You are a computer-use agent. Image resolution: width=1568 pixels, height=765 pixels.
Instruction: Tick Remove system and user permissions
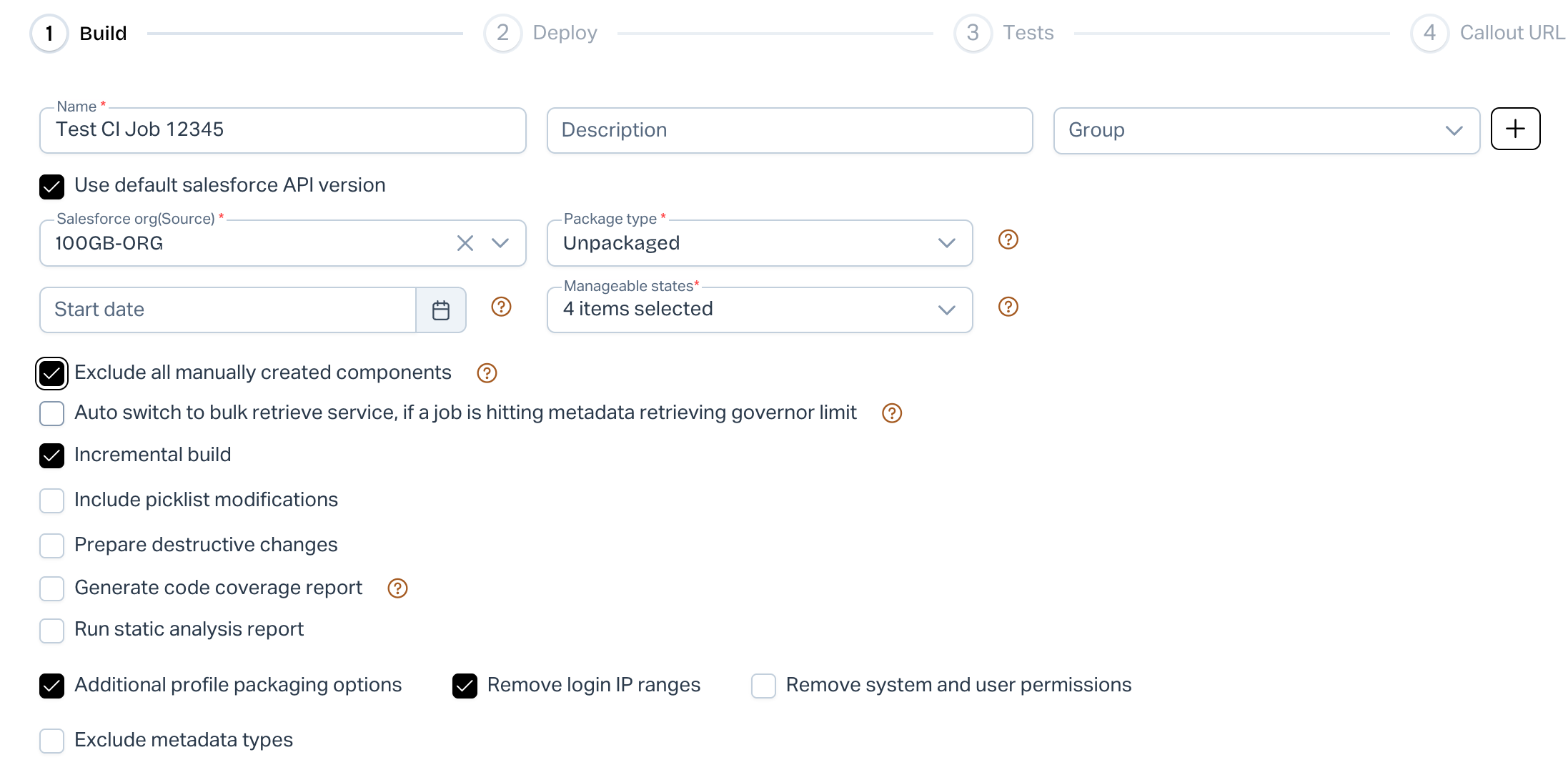click(763, 686)
